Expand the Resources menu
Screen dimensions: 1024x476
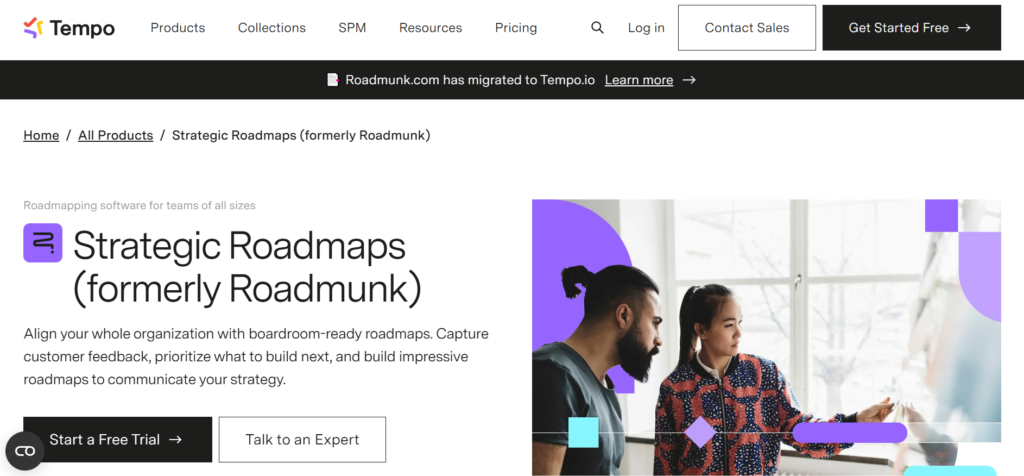430,28
